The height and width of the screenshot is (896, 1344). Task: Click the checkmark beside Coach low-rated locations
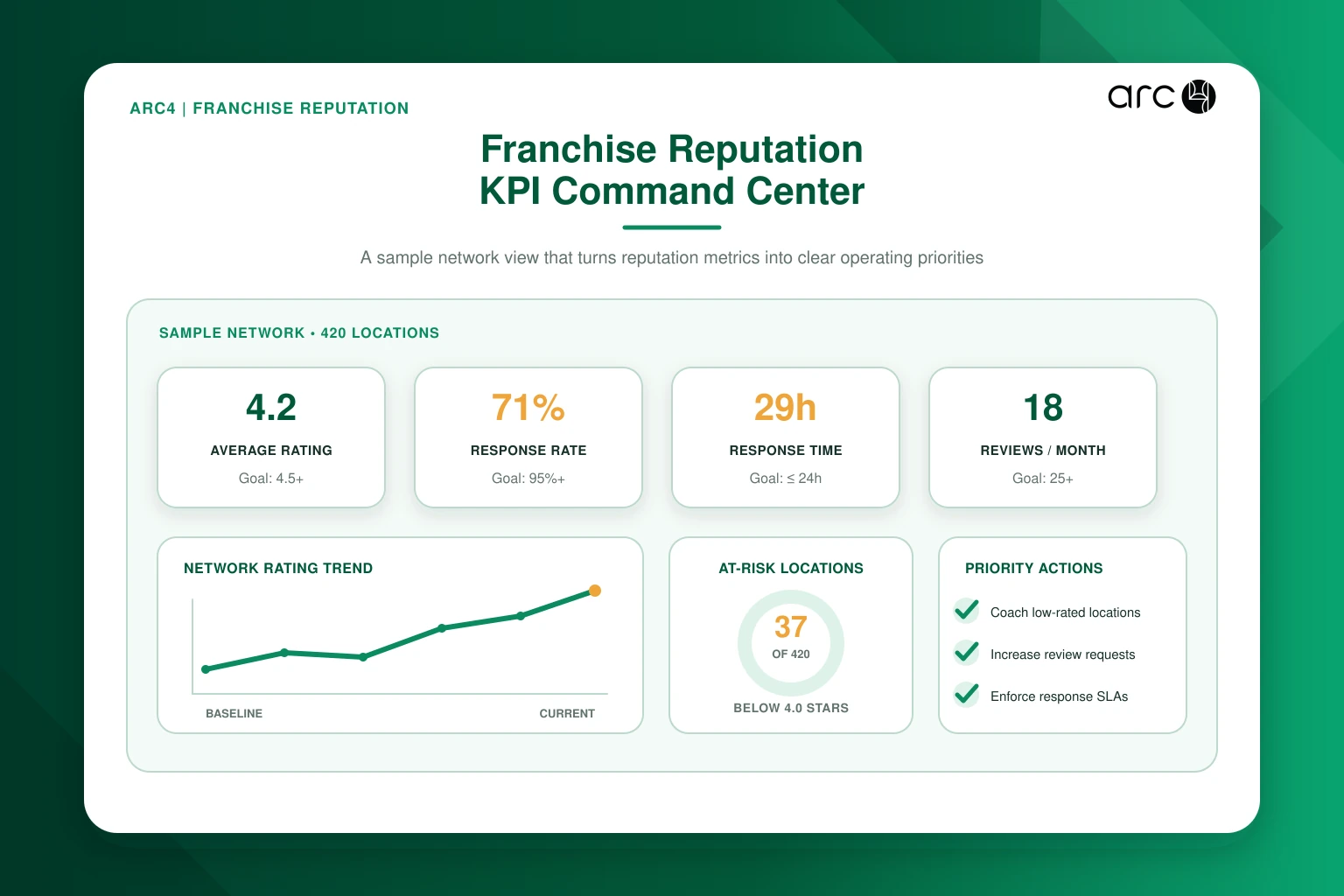[x=967, y=610]
